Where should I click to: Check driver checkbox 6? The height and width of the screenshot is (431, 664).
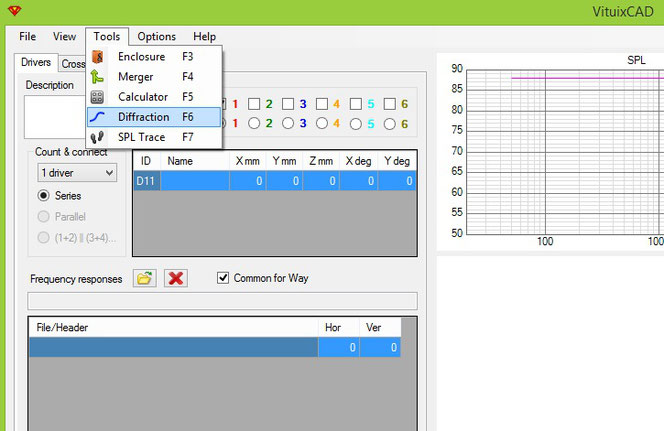pyautogui.click(x=390, y=104)
